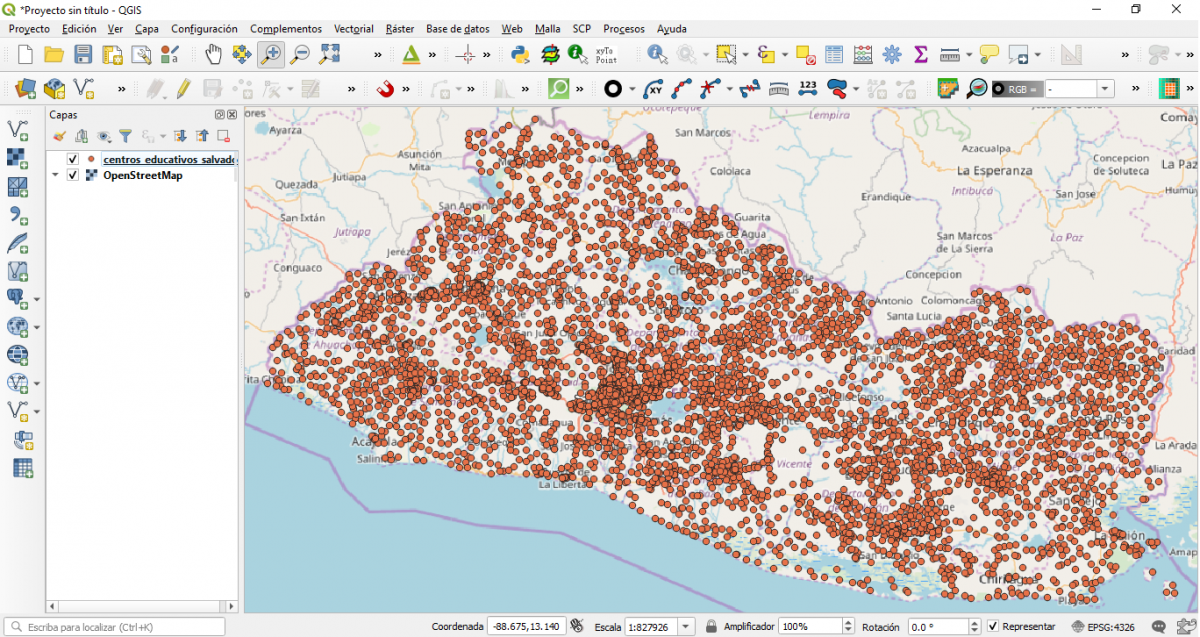Open the Ráster menu
This screenshot has width=1200, height=637.
pyautogui.click(x=399, y=28)
